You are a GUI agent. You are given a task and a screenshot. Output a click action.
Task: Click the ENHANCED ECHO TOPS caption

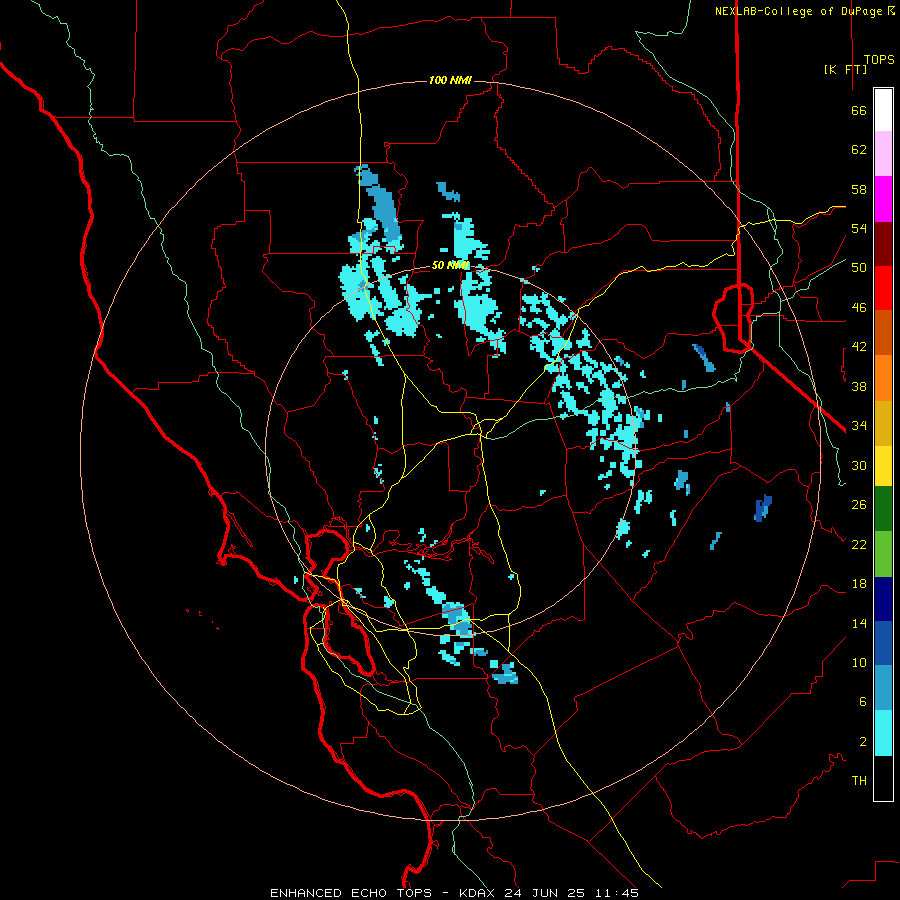350,893
